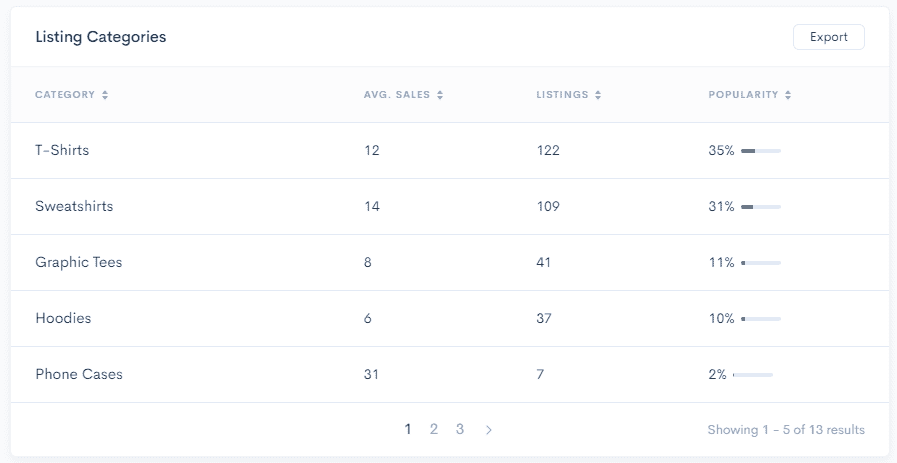897x463 pixels.
Task: Click Phone Cases 2% popularity bar
Action: 753,375
